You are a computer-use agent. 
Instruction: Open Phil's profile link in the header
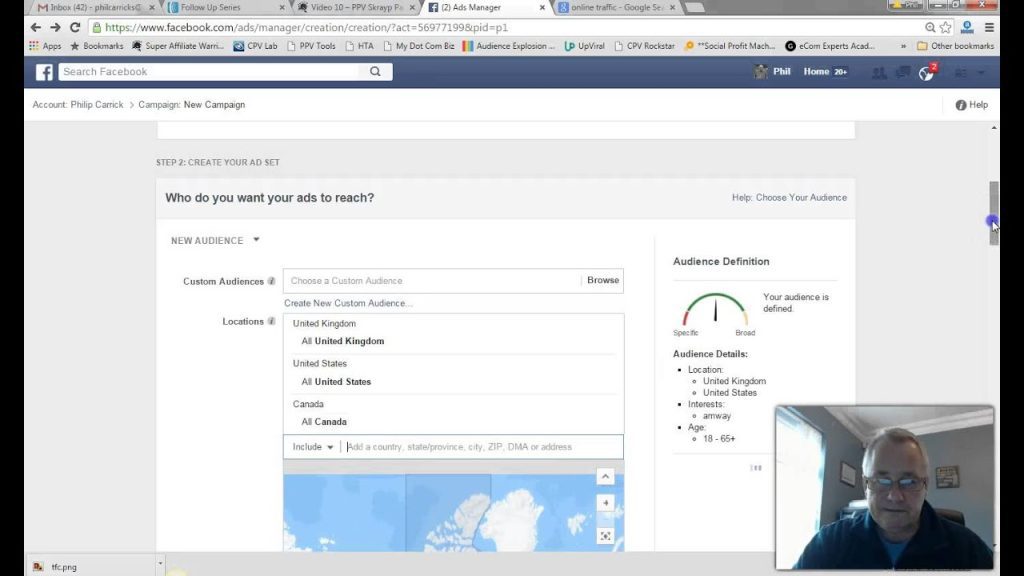click(773, 72)
